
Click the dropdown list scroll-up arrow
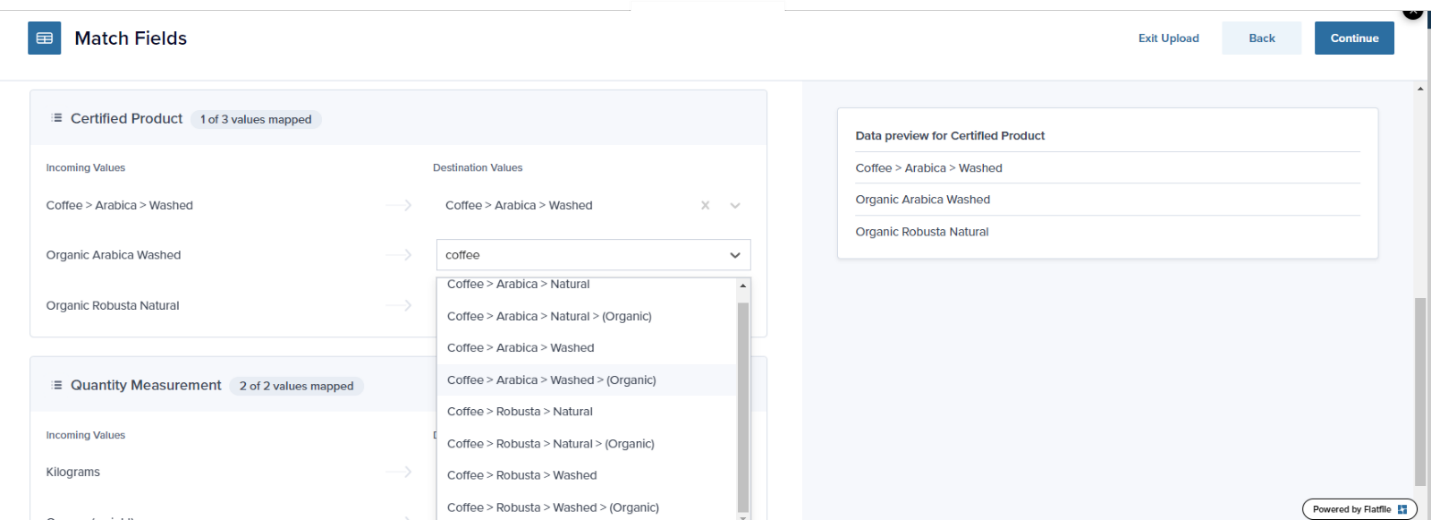[743, 286]
